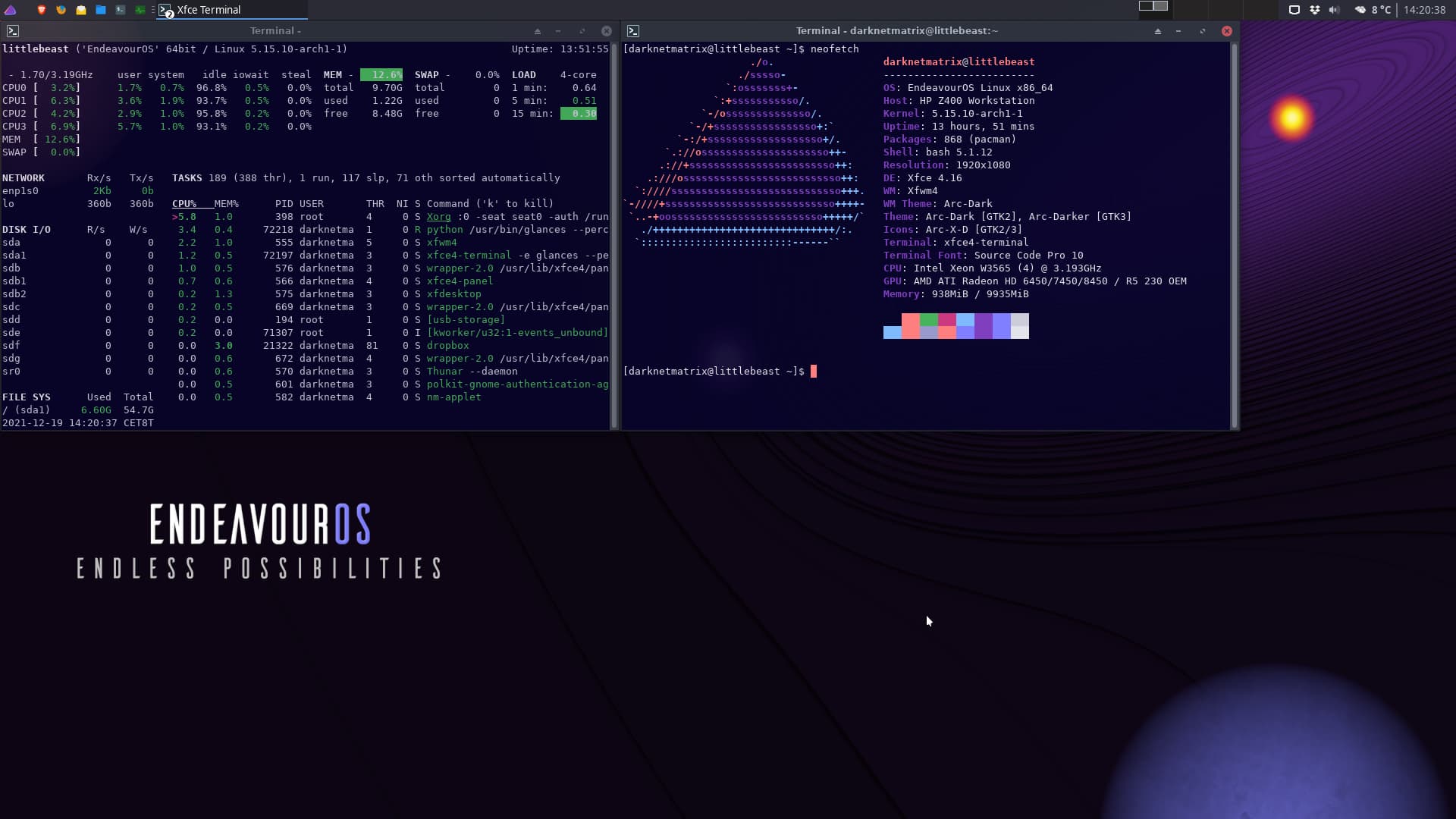This screenshot has height=819, width=1456.
Task: Click the enp1s0 network interface row
Action: (x=78, y=190)
